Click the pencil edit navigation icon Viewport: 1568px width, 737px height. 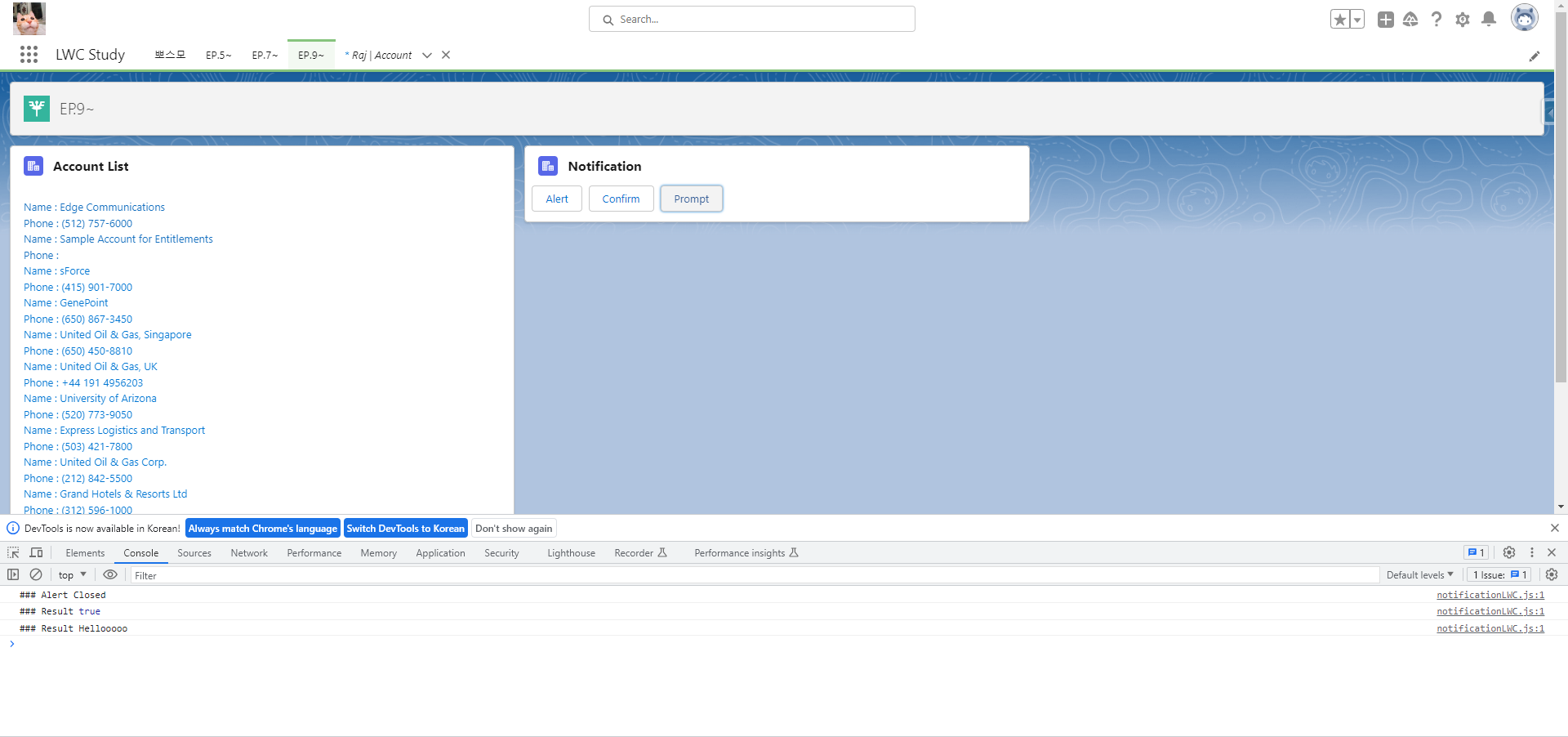(x=1535, y=56)
